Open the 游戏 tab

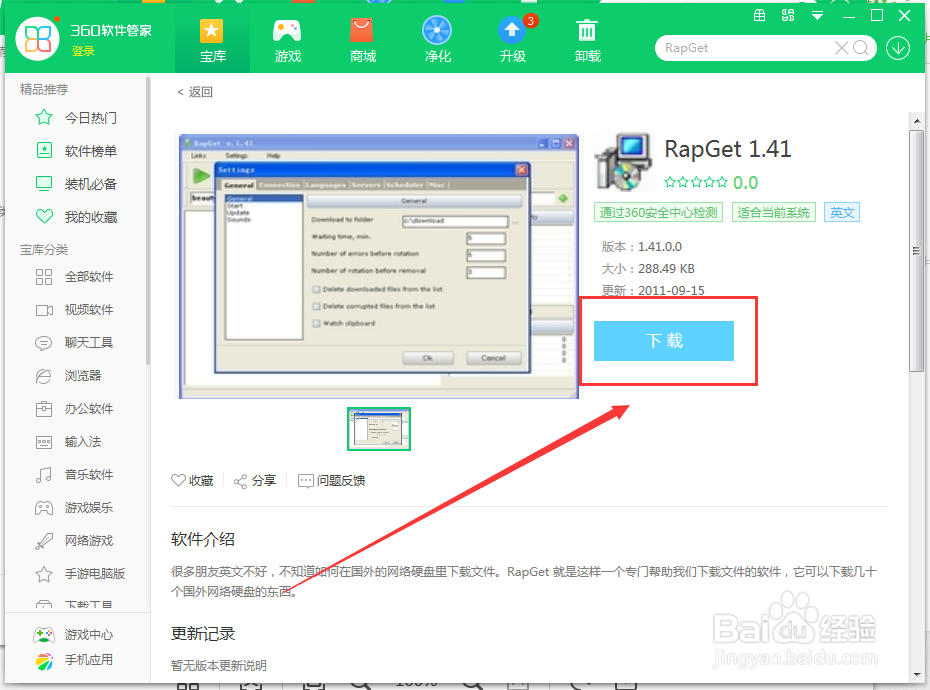(x=288, y=40)
